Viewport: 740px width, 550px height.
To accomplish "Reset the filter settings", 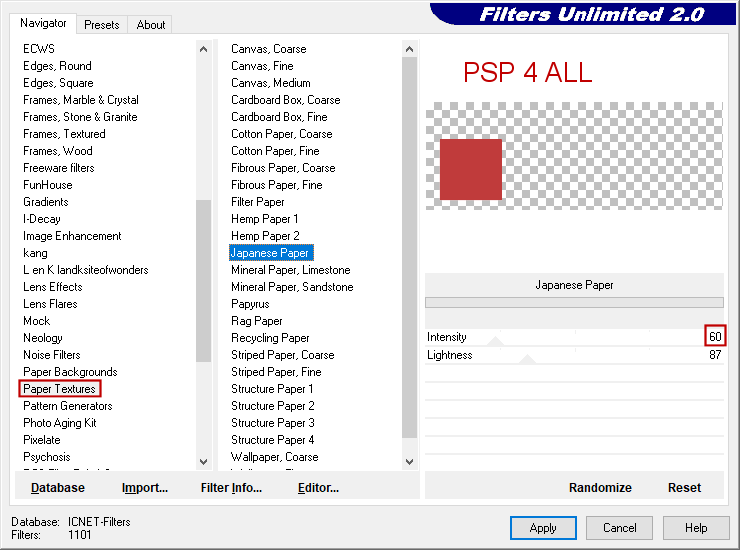I will coord(684,488).
